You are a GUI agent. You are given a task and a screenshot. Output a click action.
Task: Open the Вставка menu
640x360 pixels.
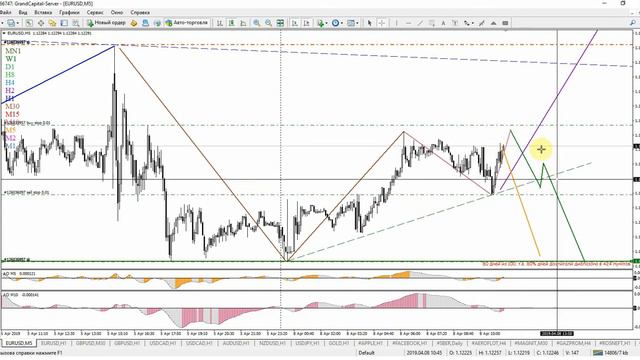pyautogui.click(x=43, y=13)
